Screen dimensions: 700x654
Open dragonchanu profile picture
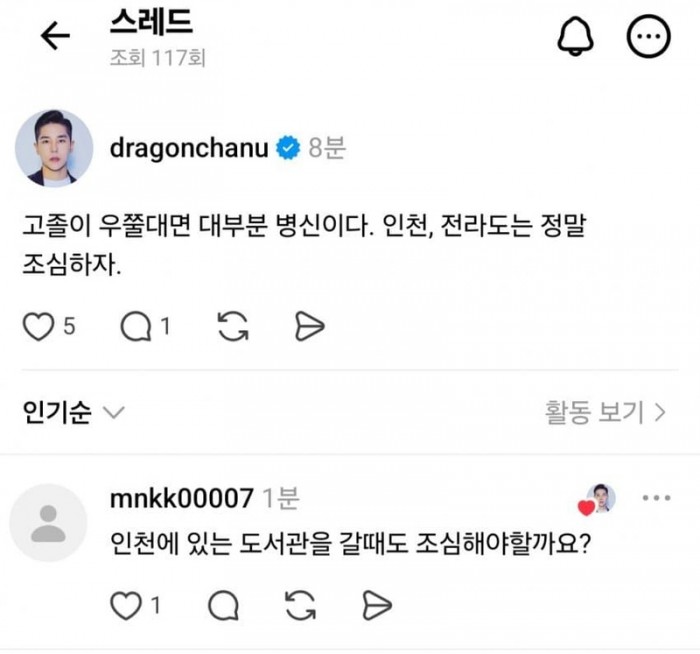54,148
